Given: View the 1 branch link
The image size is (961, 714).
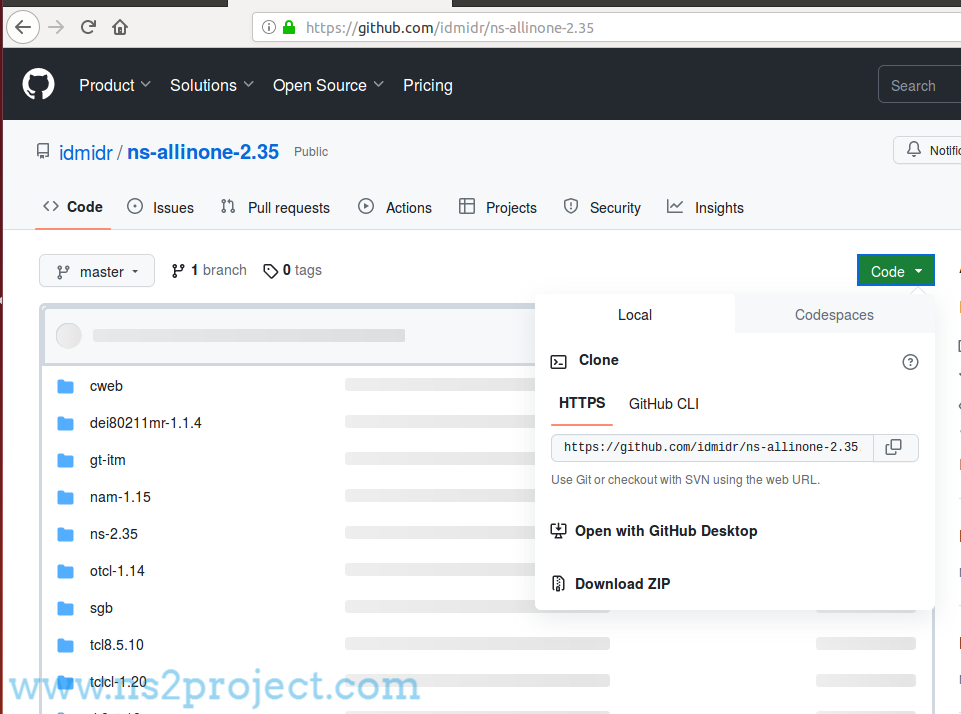Looking at the screenshot, I should [x=209, y=270].
